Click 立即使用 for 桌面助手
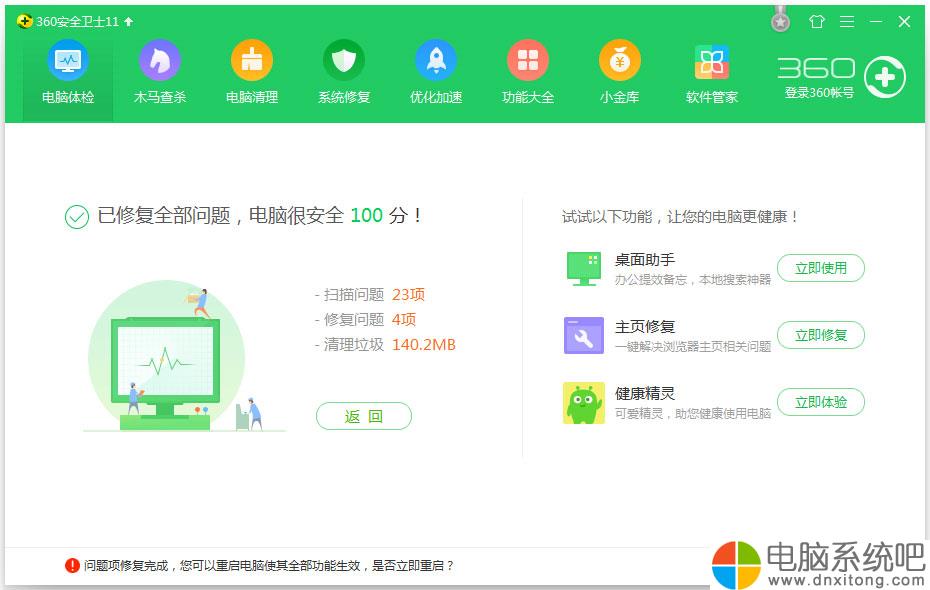This screenshot has width=930, height=590. [x=821, y=268]
